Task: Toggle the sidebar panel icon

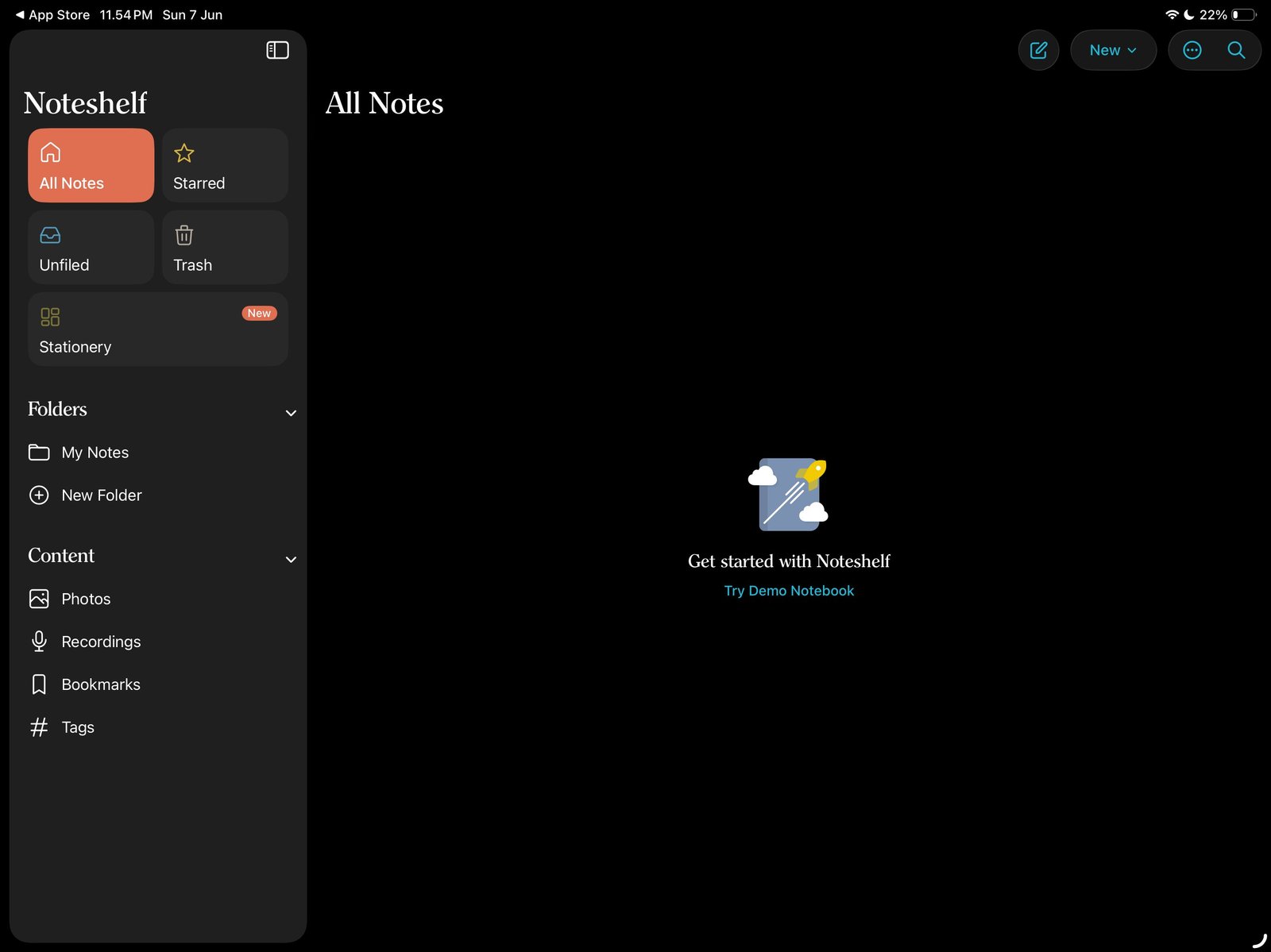Action: pos(277,50)
